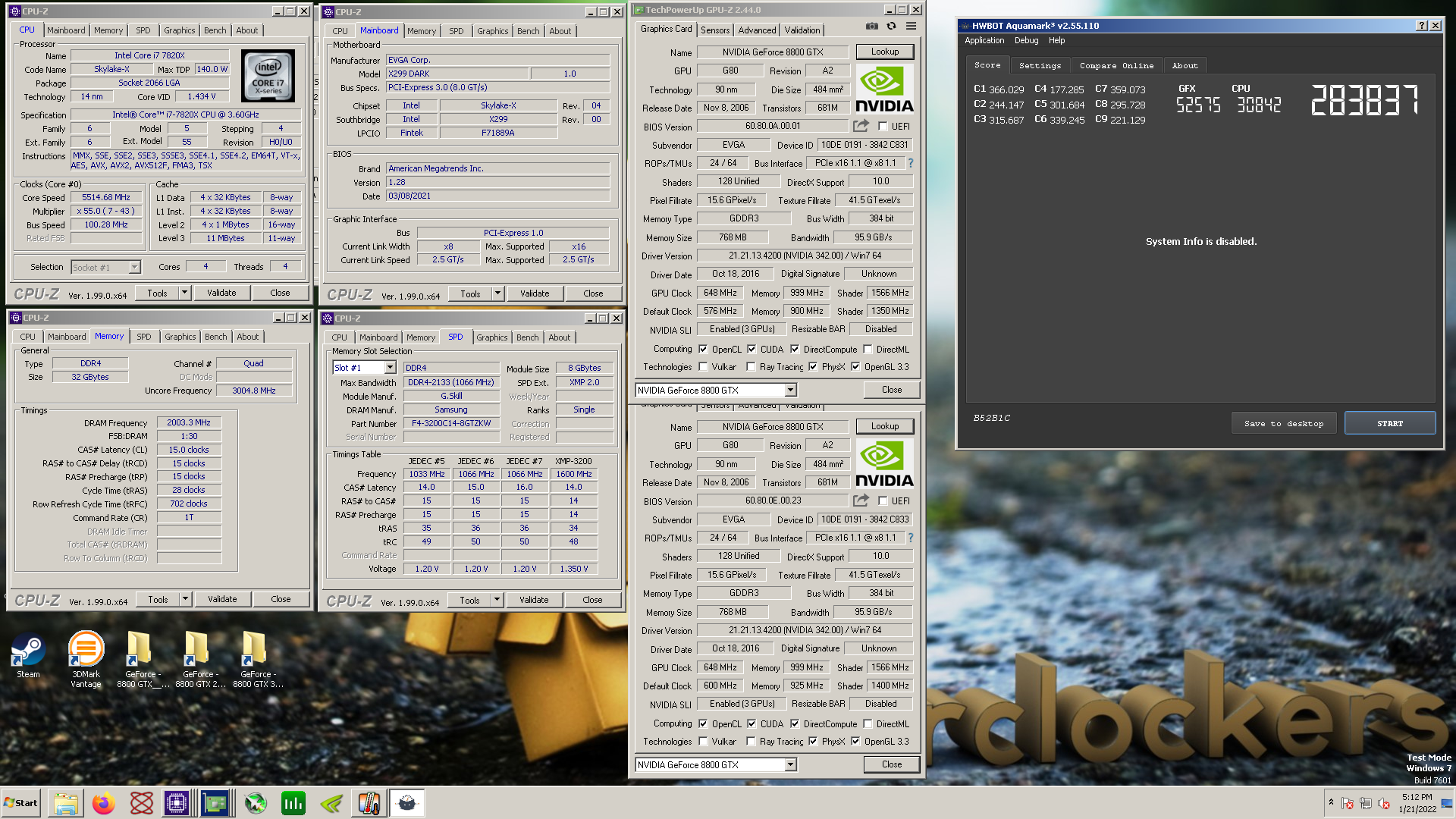Click the HWBOT Aquamark taskbar icon

(407, 803)
